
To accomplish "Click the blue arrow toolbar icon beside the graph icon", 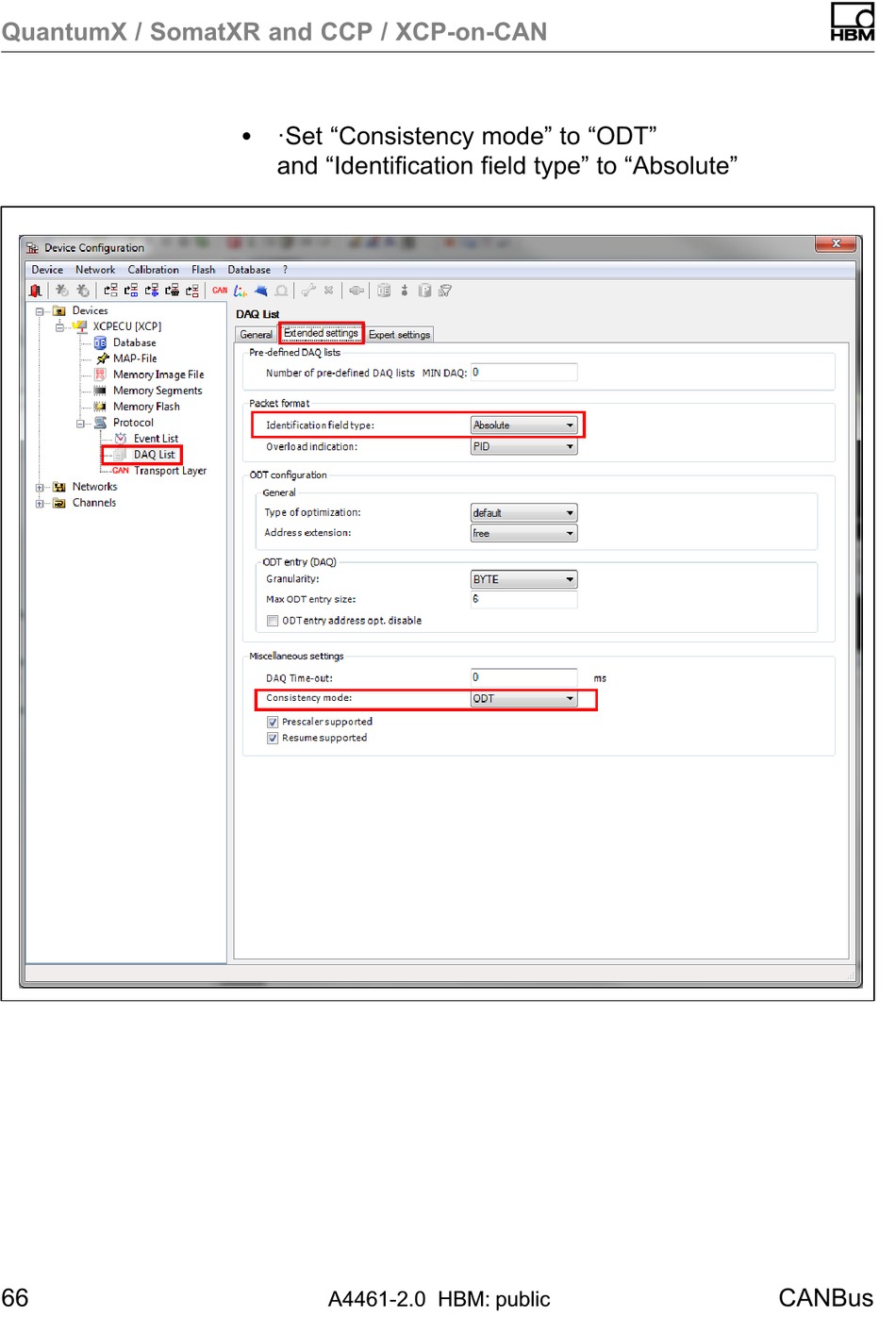I will click(261, 291).
